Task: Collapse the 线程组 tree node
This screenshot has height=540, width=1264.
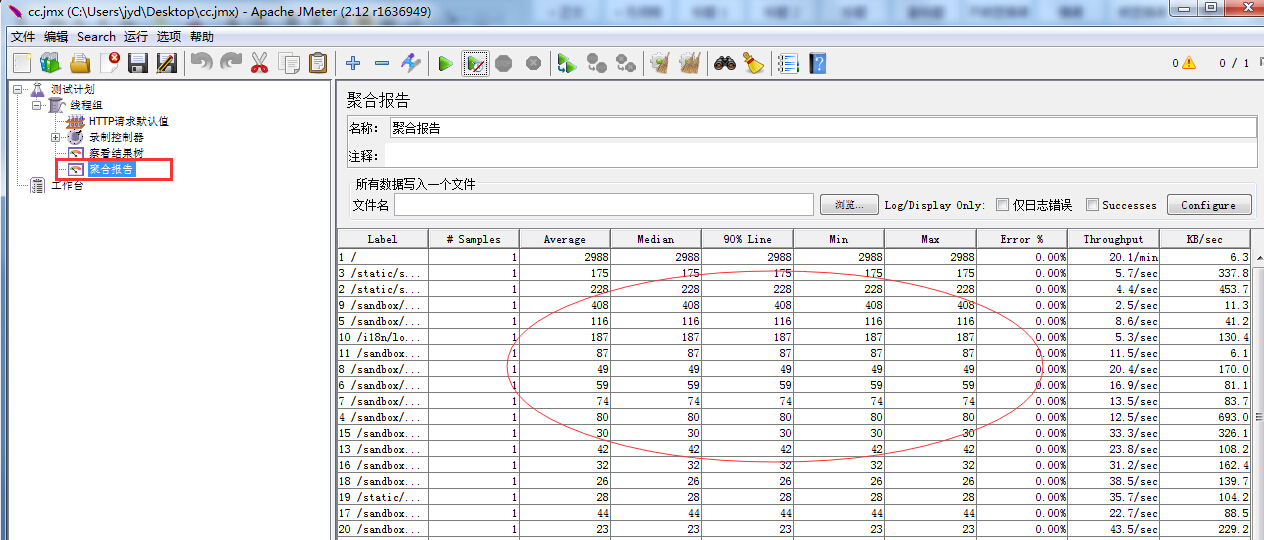Action: point(37,105)
